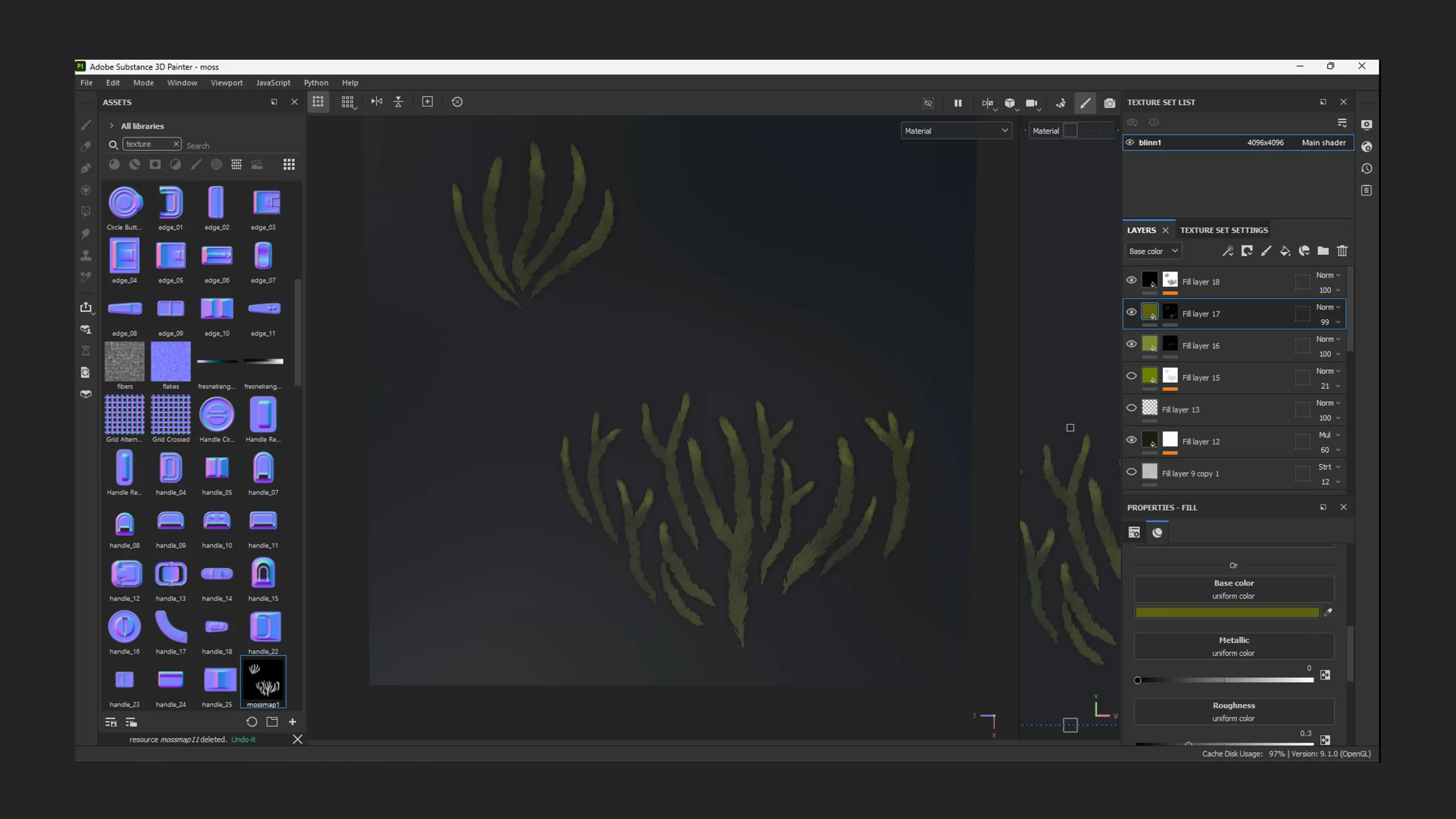
Task: Hide Fill layer 18 visibility eye
Action: [1131, 280]
